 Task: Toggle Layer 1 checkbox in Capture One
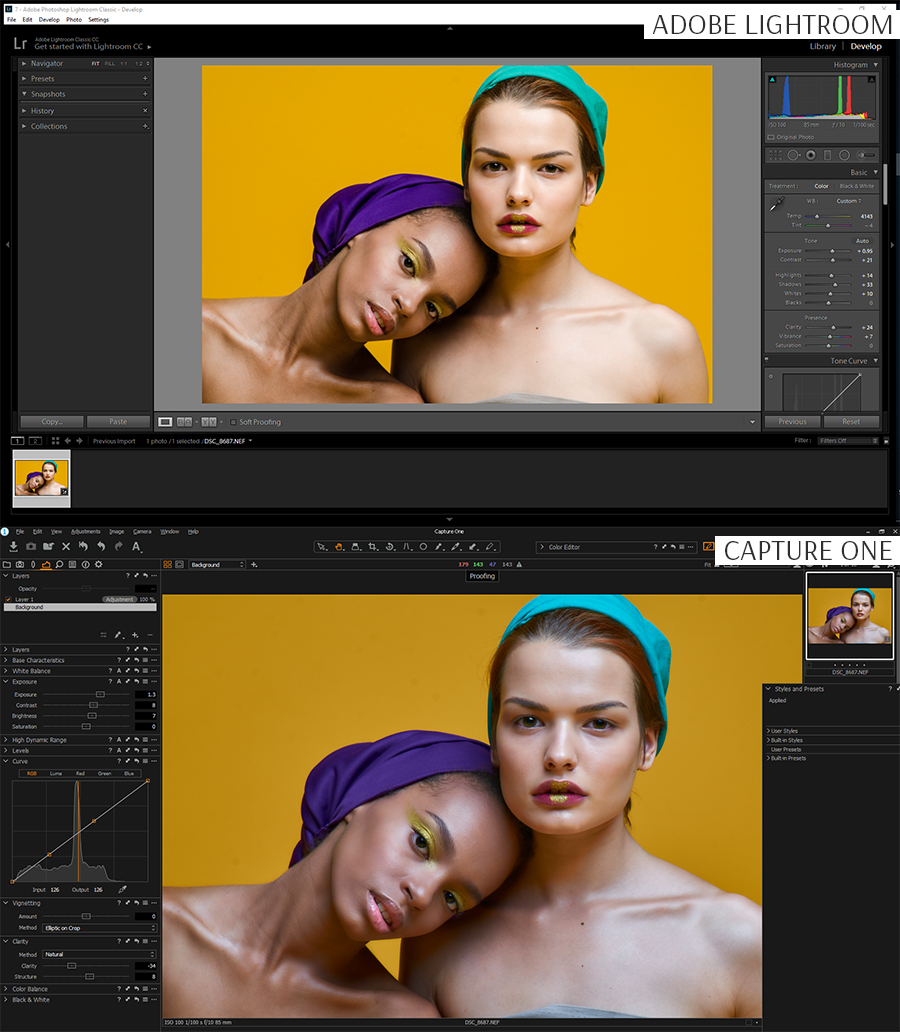click(x=8, y=600)
